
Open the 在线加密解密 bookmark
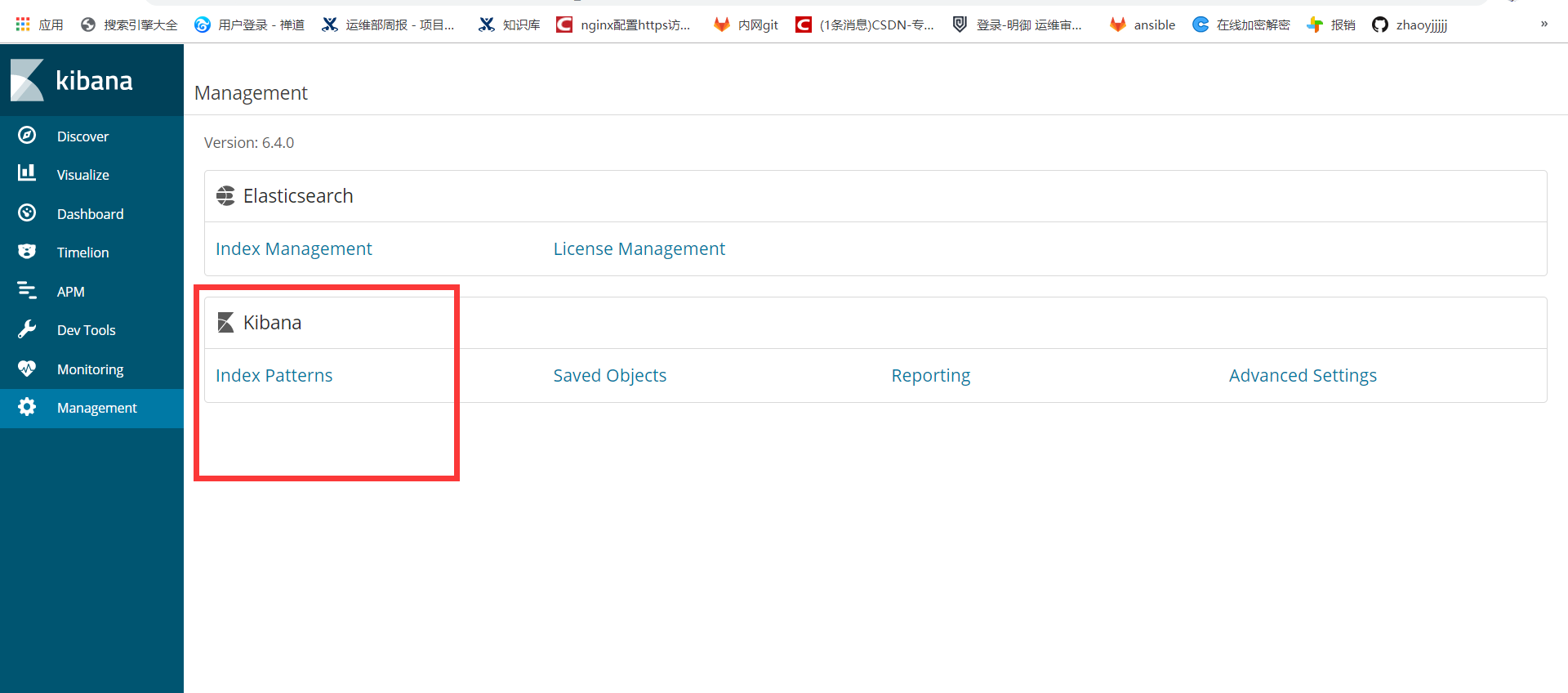click(x=1241, y=25)
